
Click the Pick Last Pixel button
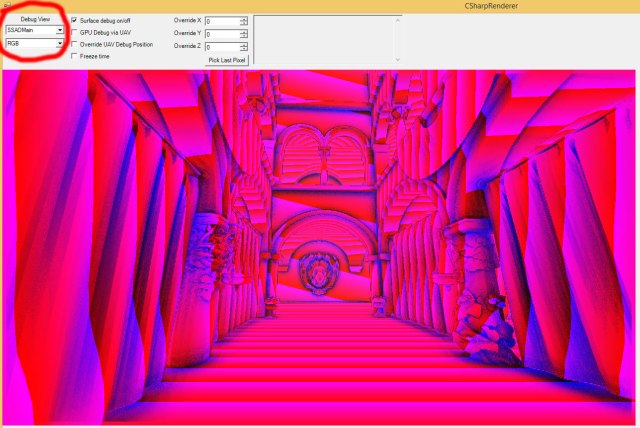coord(227,60)
